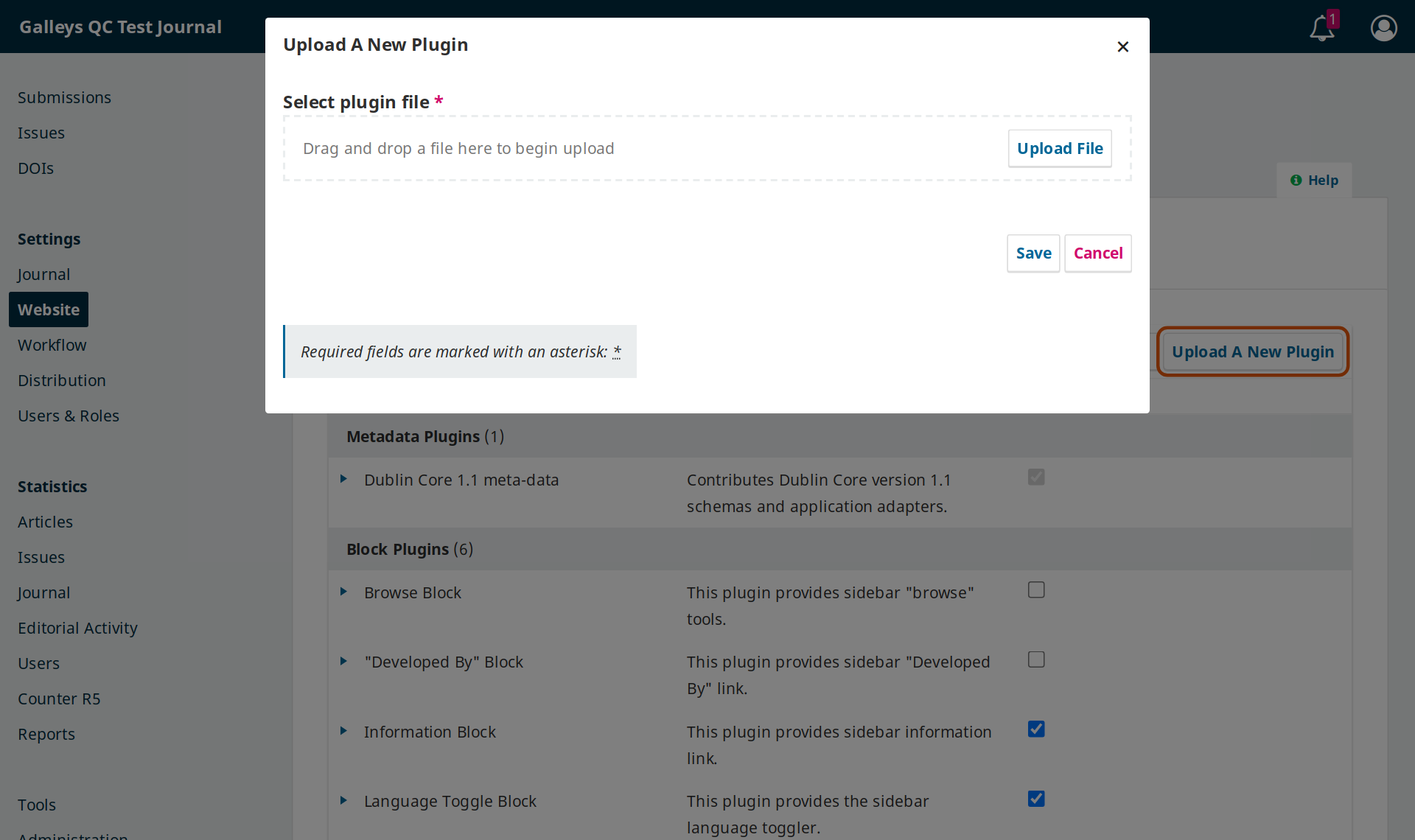Viewport: 1415px width, 840px height.
Task: Open Users & Roles settings
Action: tap(69, 416)
